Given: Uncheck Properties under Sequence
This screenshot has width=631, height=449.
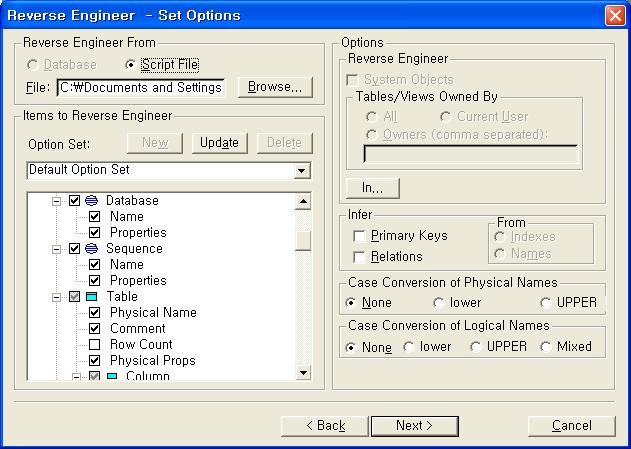Looking at the screenshot, I should (x=95, y=280).
